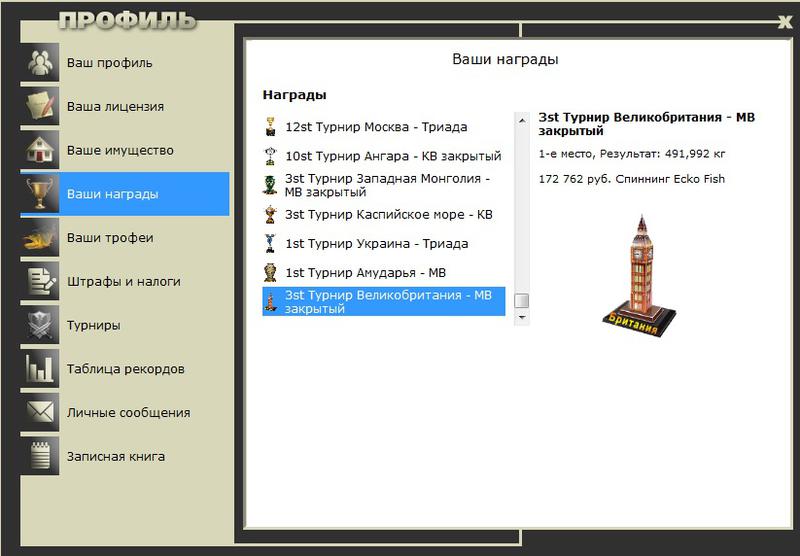
Task: Click the awards list scrollbar thumb
Action: click(521, 301)
